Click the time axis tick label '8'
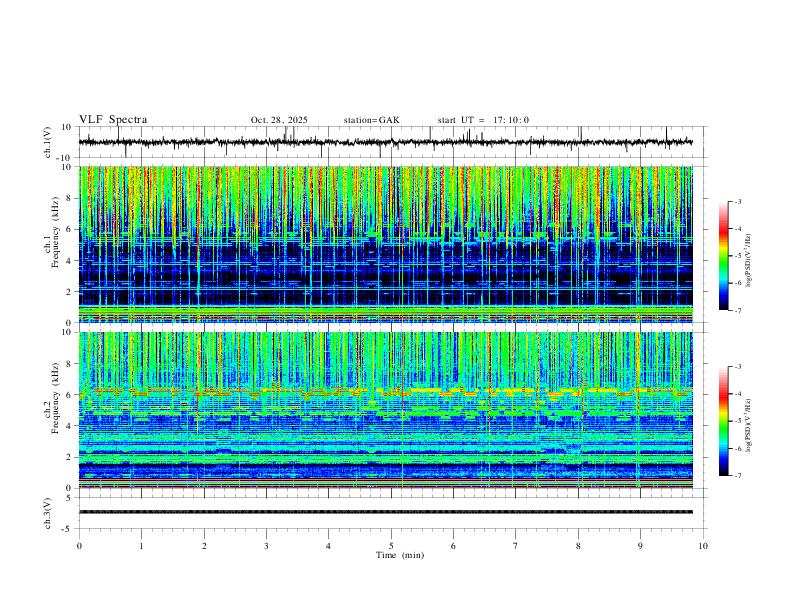Viewport: 792px width, 612px height. pos(578,546)
